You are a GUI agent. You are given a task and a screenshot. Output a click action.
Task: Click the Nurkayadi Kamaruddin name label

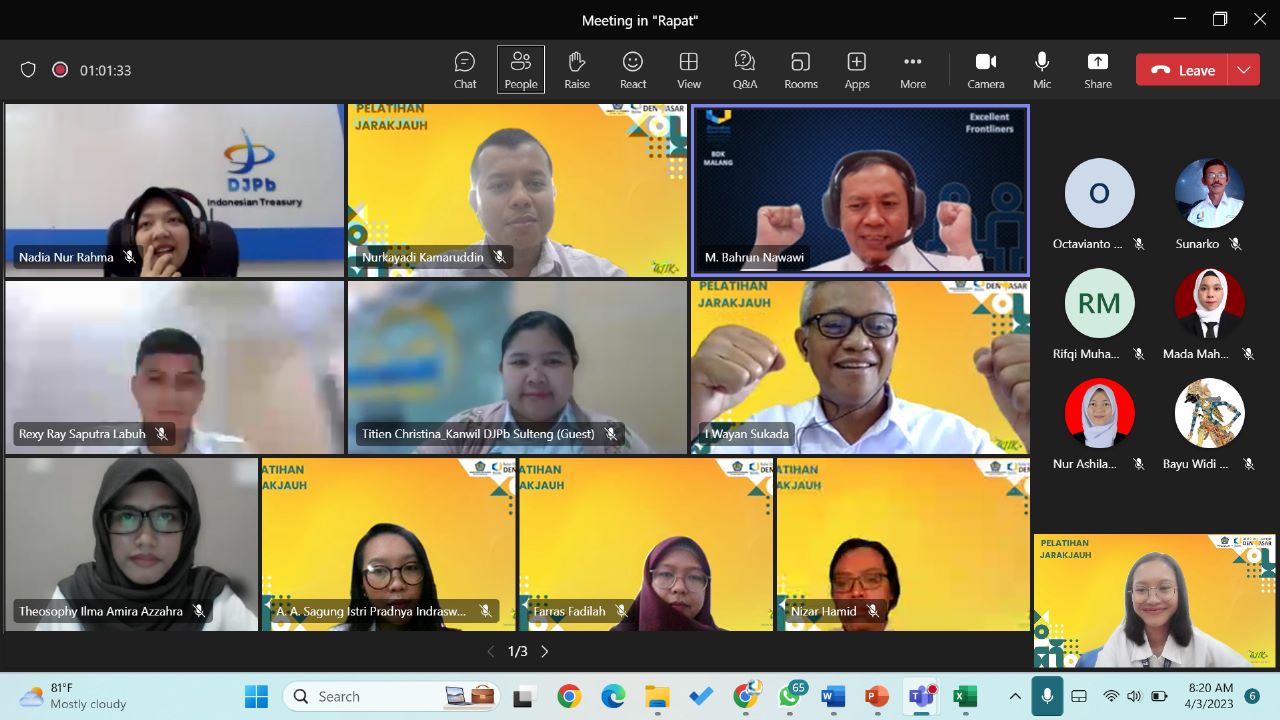pos(423,257)
